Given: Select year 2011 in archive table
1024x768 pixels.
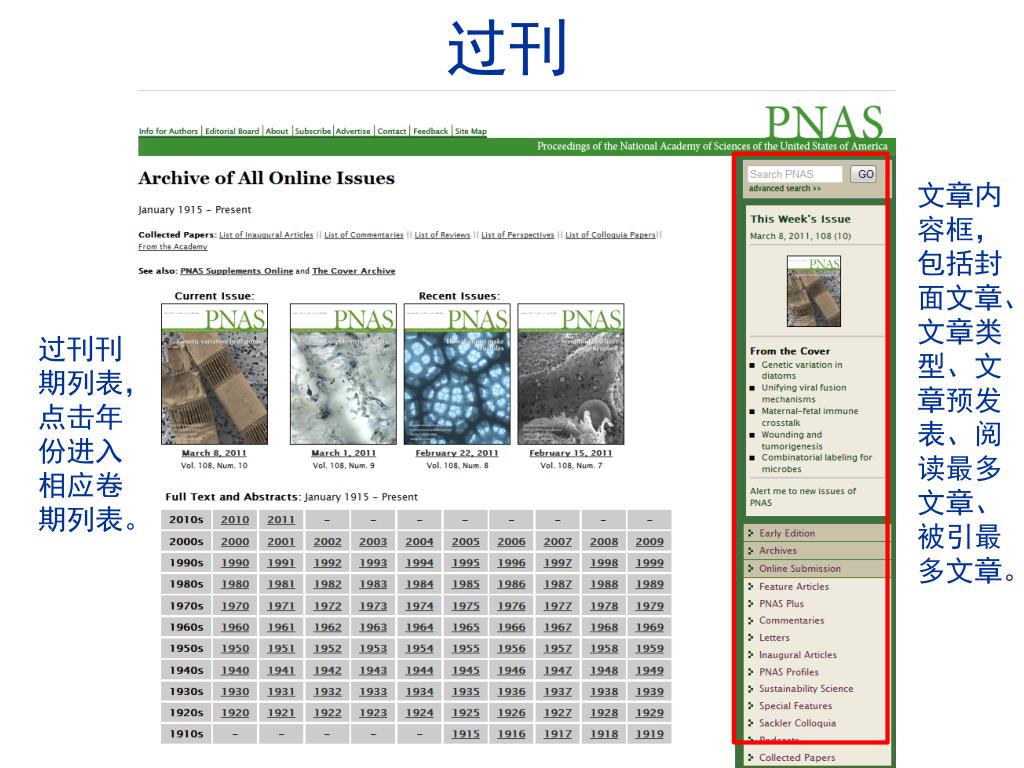Looking at the screenshot, I should [281, 520].
